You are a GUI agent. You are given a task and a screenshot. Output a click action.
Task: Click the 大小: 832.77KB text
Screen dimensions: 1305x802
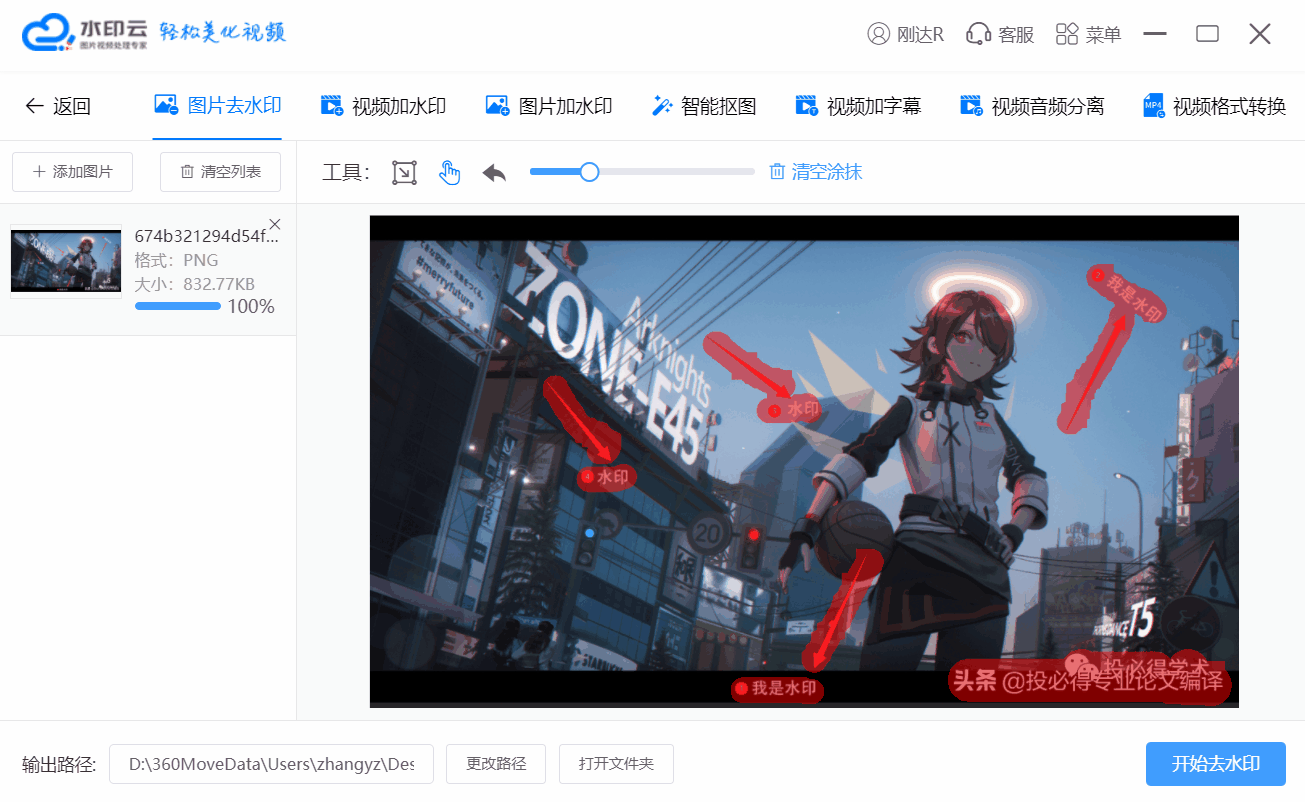pyautogui.click(x=195, y=283)
